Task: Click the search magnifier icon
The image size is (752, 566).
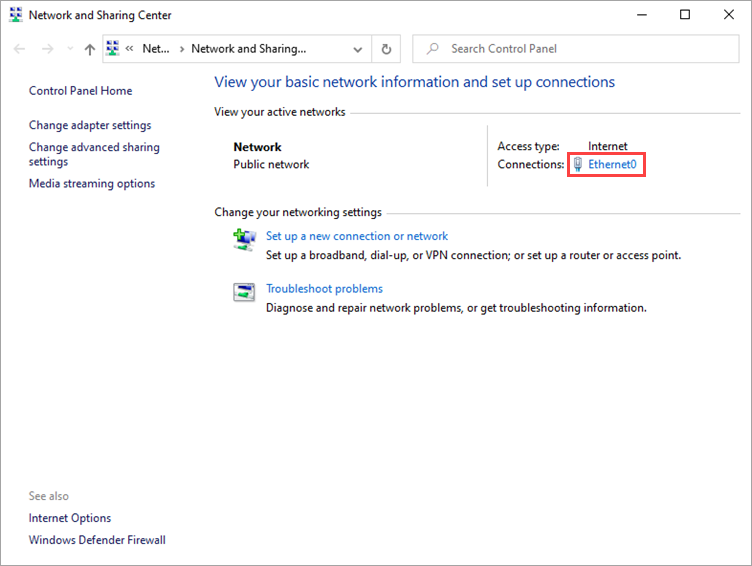Action: coord(433,48)
